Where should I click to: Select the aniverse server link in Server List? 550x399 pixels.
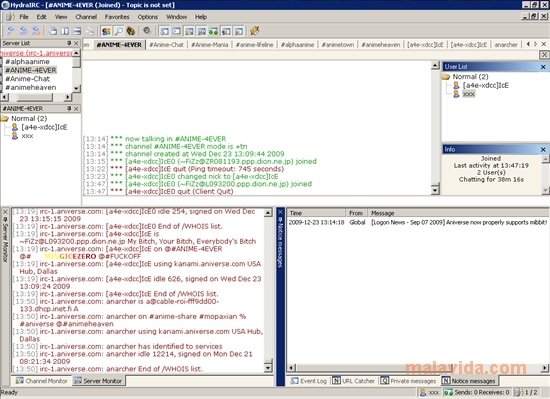36,53
